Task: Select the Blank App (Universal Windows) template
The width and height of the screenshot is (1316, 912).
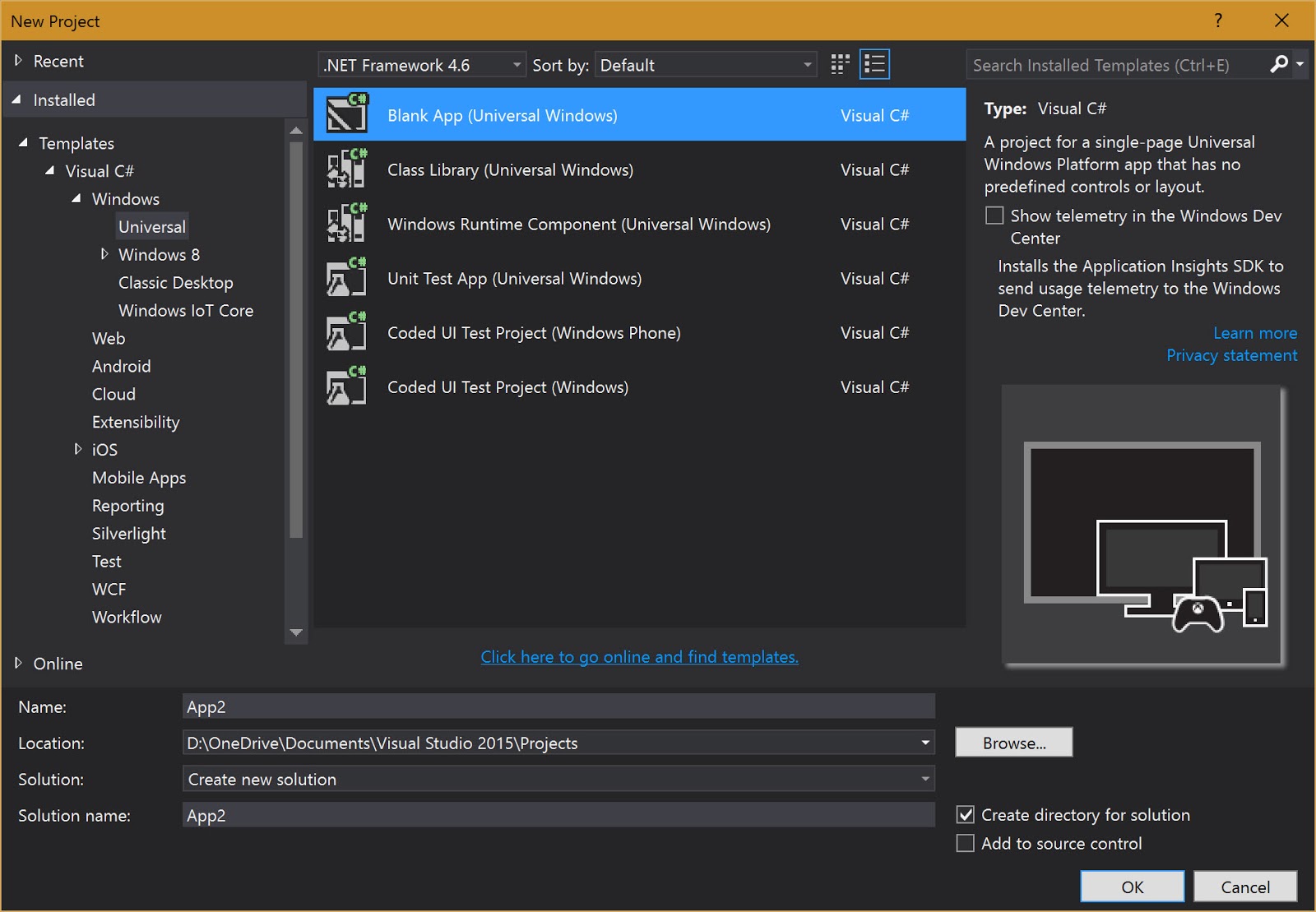Action: (x=503, y=115)
